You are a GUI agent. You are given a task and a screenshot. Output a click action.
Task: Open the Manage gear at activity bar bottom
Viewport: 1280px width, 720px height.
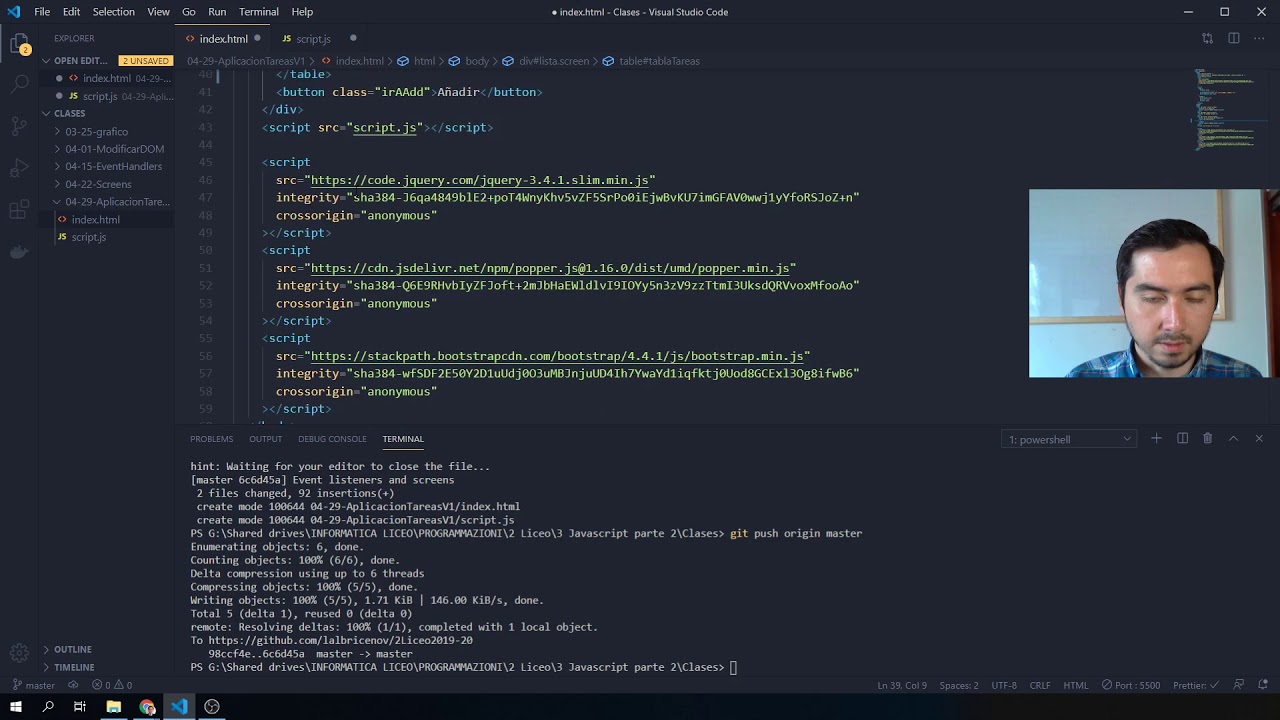pyautogui.click(x=19, y=653)
